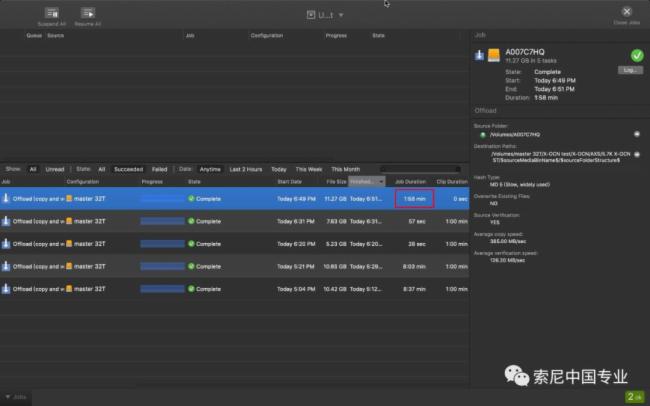Show only Failed jobs
650x406 pixels.
pyautogui.click(x=159, y=169)
